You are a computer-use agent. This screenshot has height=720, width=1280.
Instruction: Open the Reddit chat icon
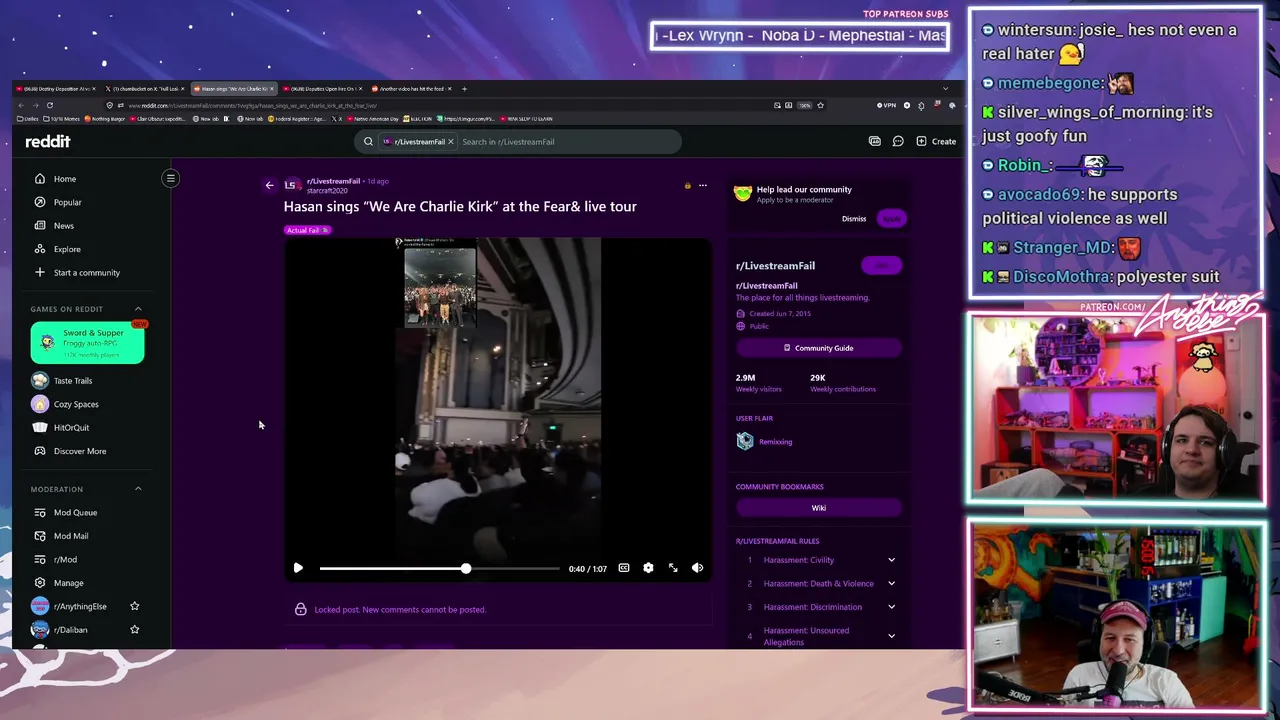click(898, 142)
